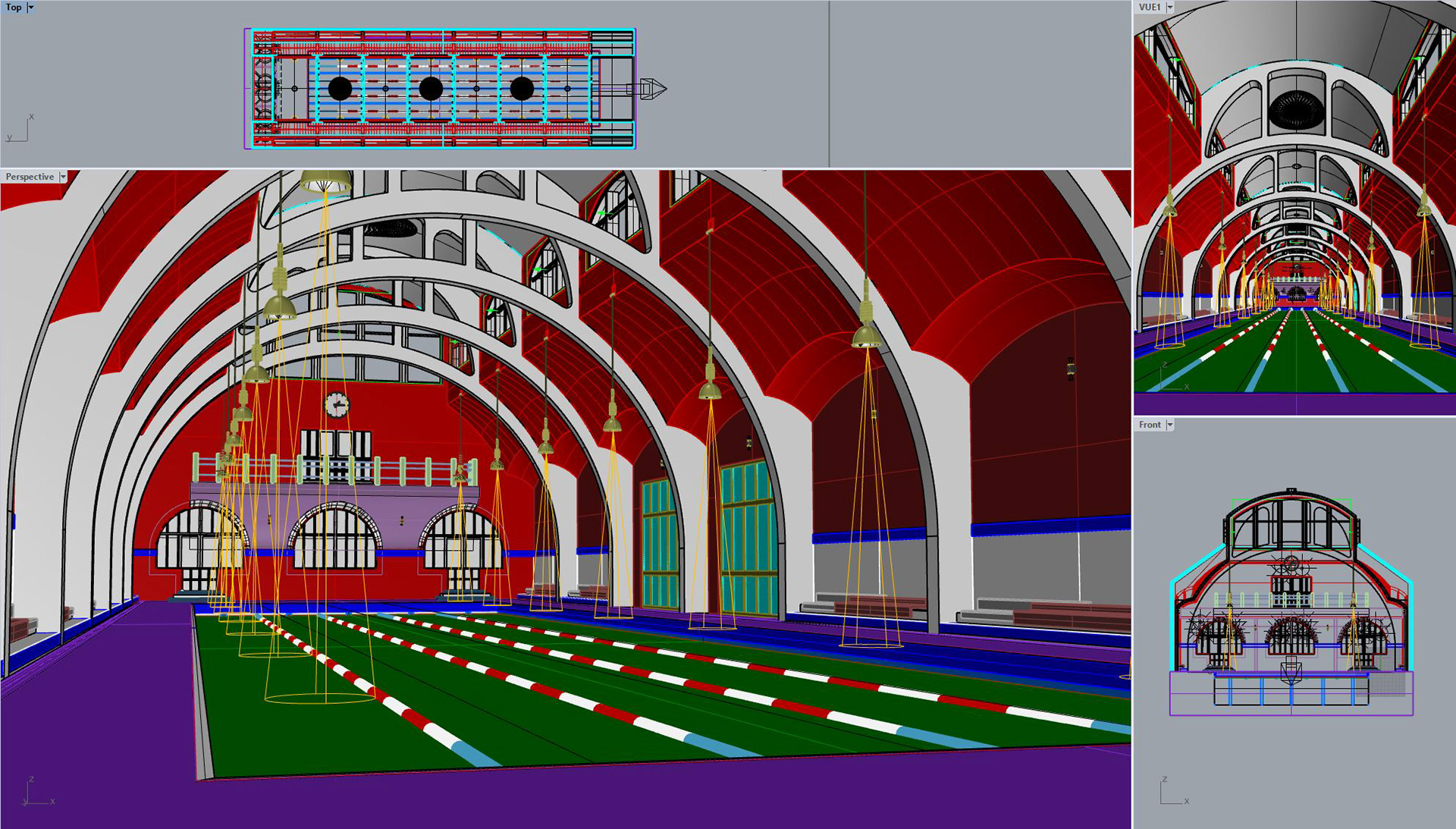Open the VUE1 viewport dropdown arrow
Image resolution: width=1456 pixels, height=829 pixels.
(1170, 7)
